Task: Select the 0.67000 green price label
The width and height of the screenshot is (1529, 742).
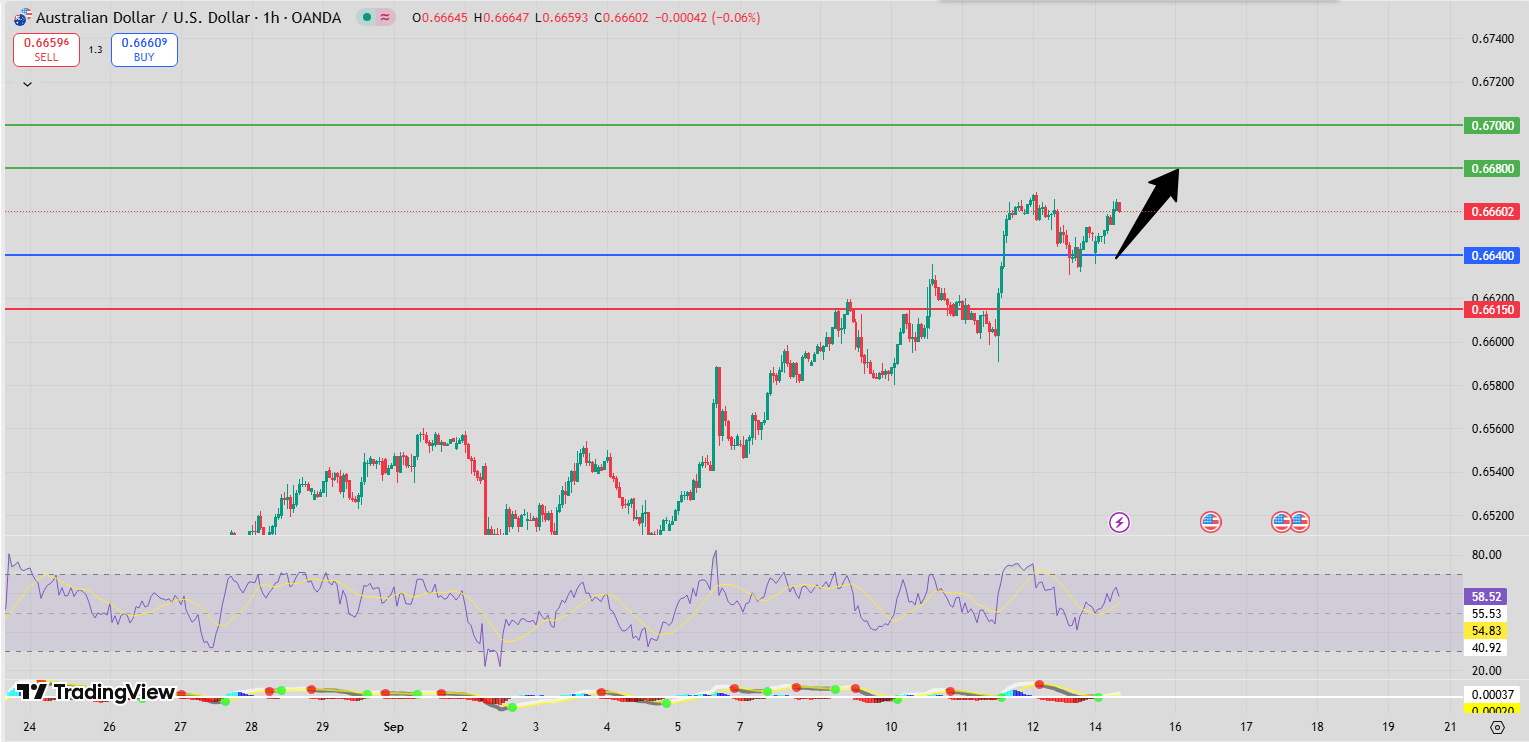Action: click(1492, 125)
